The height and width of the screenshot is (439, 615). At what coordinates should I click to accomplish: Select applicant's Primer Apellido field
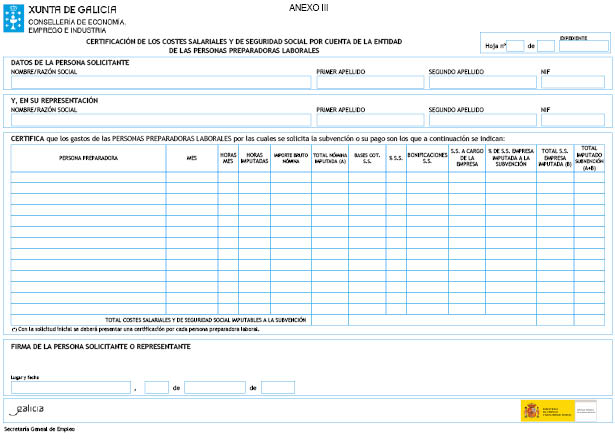pos(369,83)
